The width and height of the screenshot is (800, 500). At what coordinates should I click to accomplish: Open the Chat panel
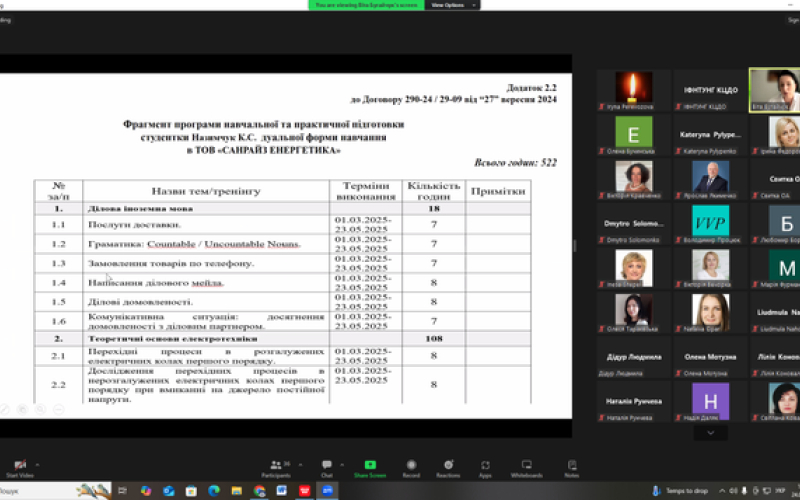point(327,468)
